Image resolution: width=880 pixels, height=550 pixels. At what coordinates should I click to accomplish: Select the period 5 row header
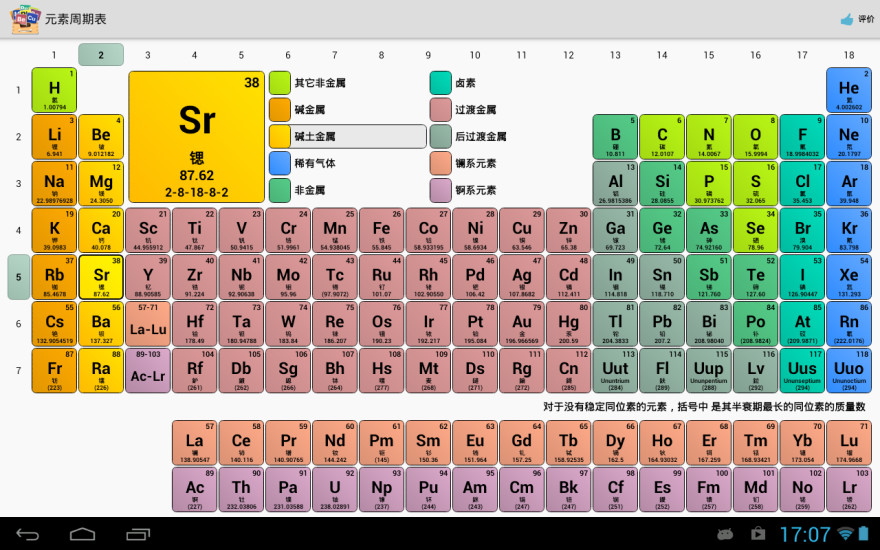point(18,277)
